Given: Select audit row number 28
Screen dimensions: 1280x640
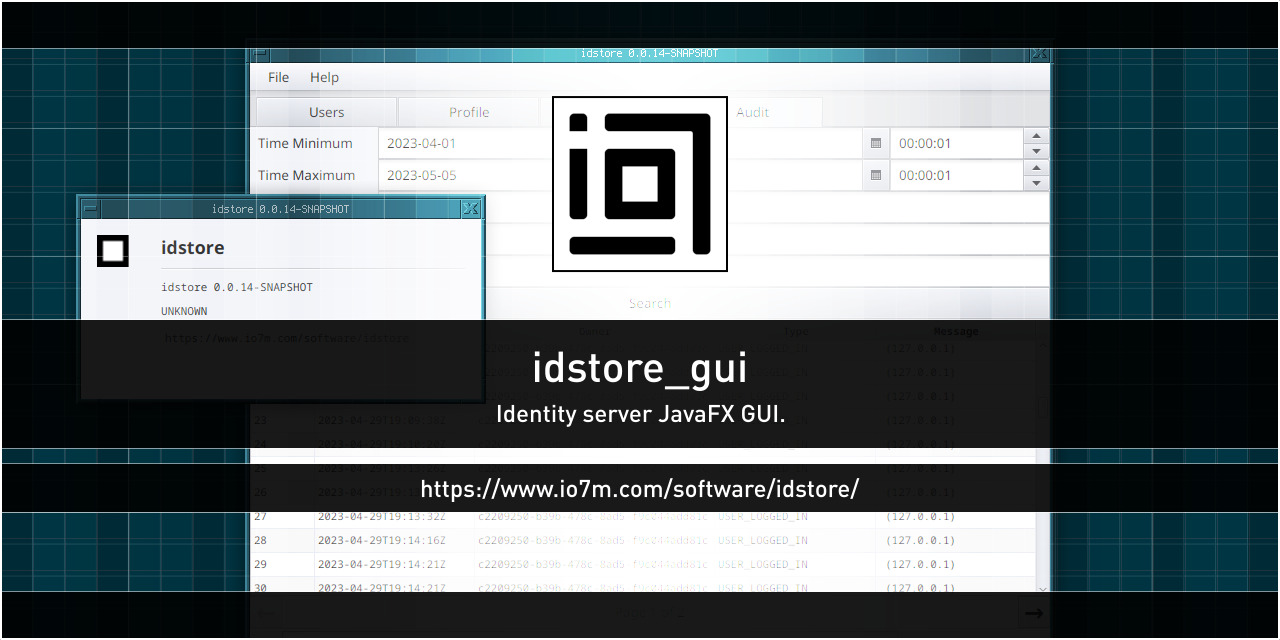Looking at the screenshot, I should tap(261, 540).
